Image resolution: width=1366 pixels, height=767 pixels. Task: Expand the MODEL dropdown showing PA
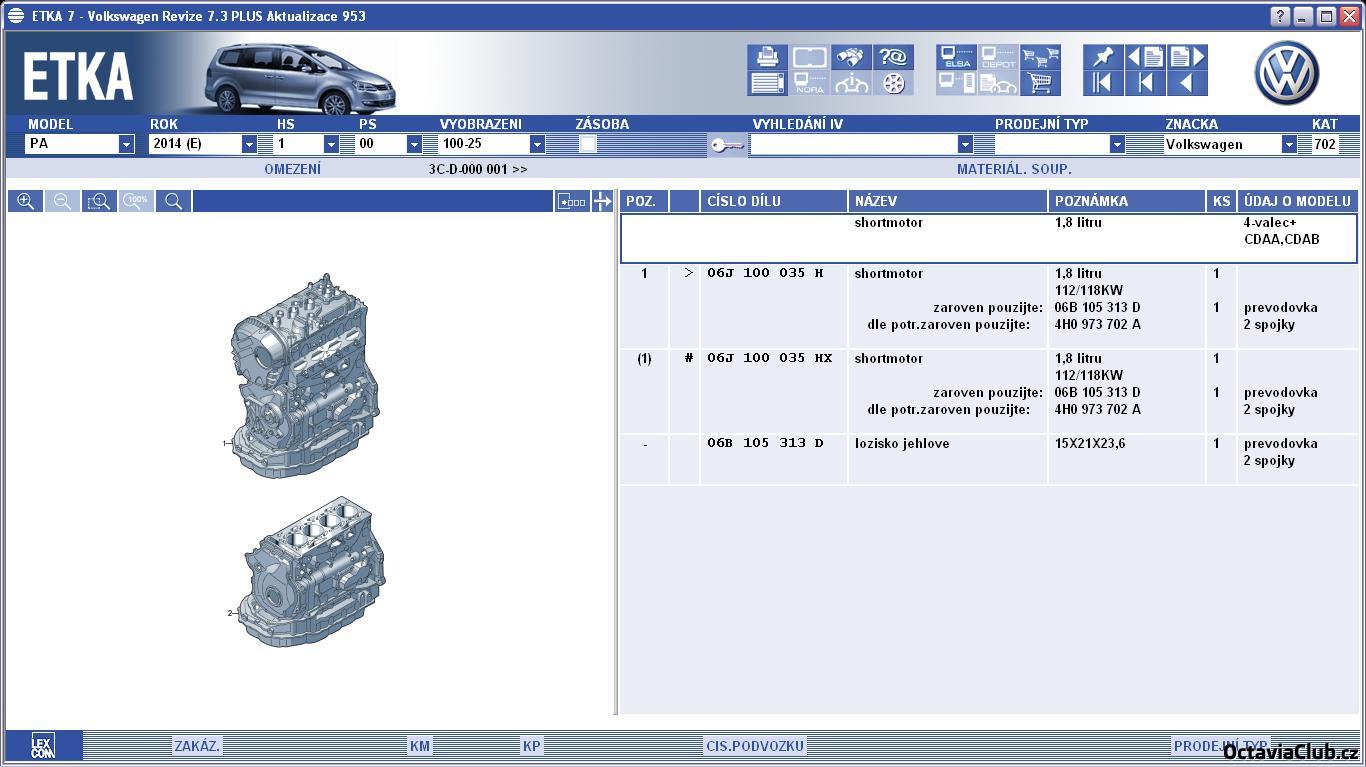(126, 144)
